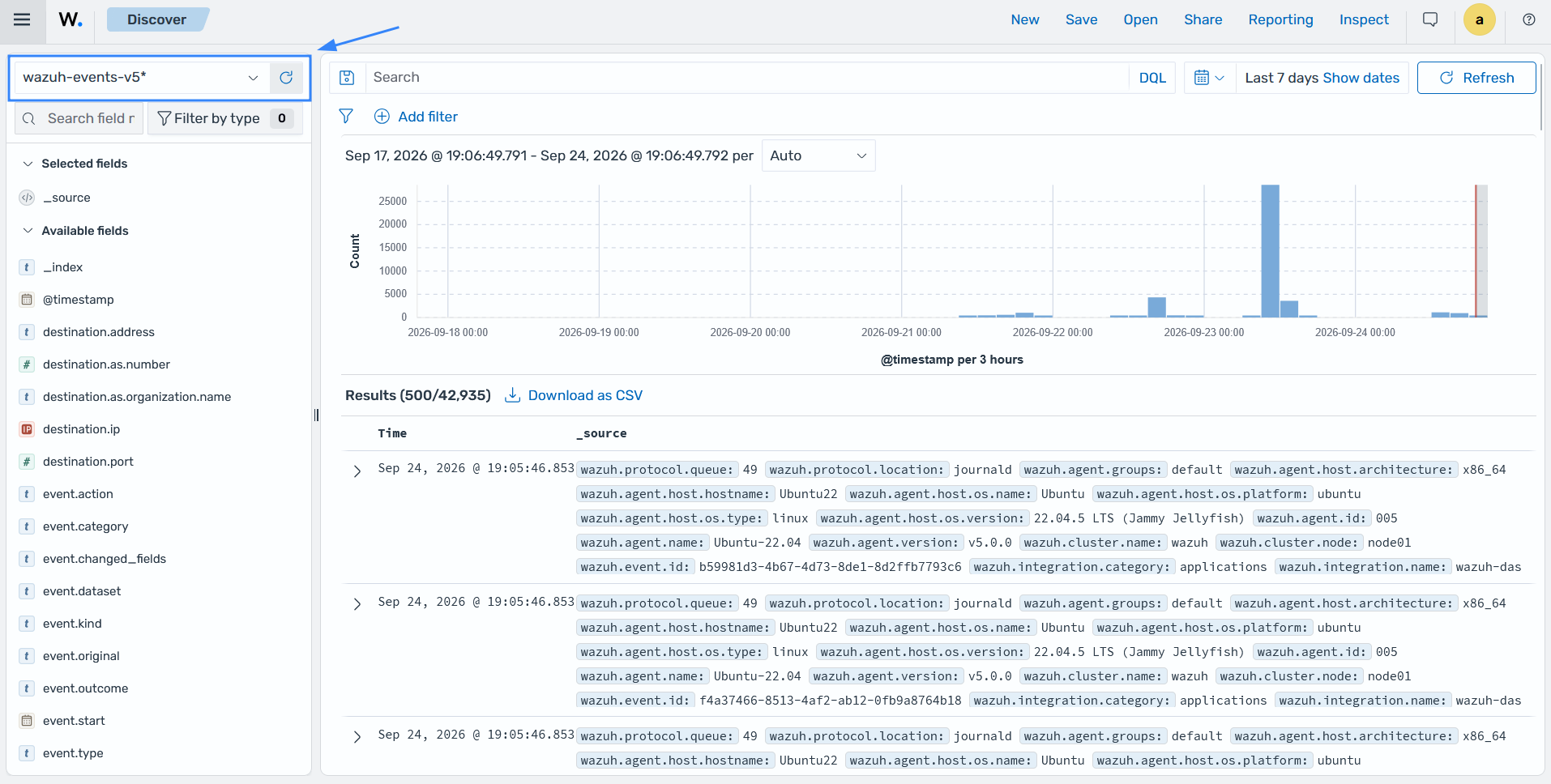The image size is (1551, 784).
Task: Open the calendar quick date menu
Action: pos(1209,78)
